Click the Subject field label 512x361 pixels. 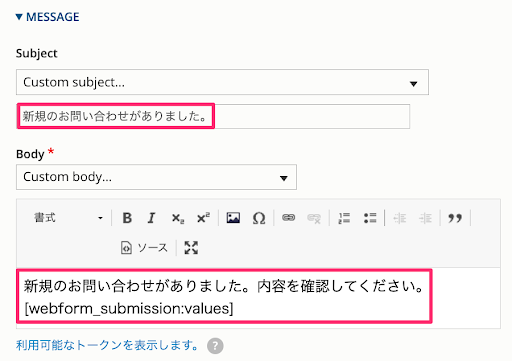[x=37, y=53]
